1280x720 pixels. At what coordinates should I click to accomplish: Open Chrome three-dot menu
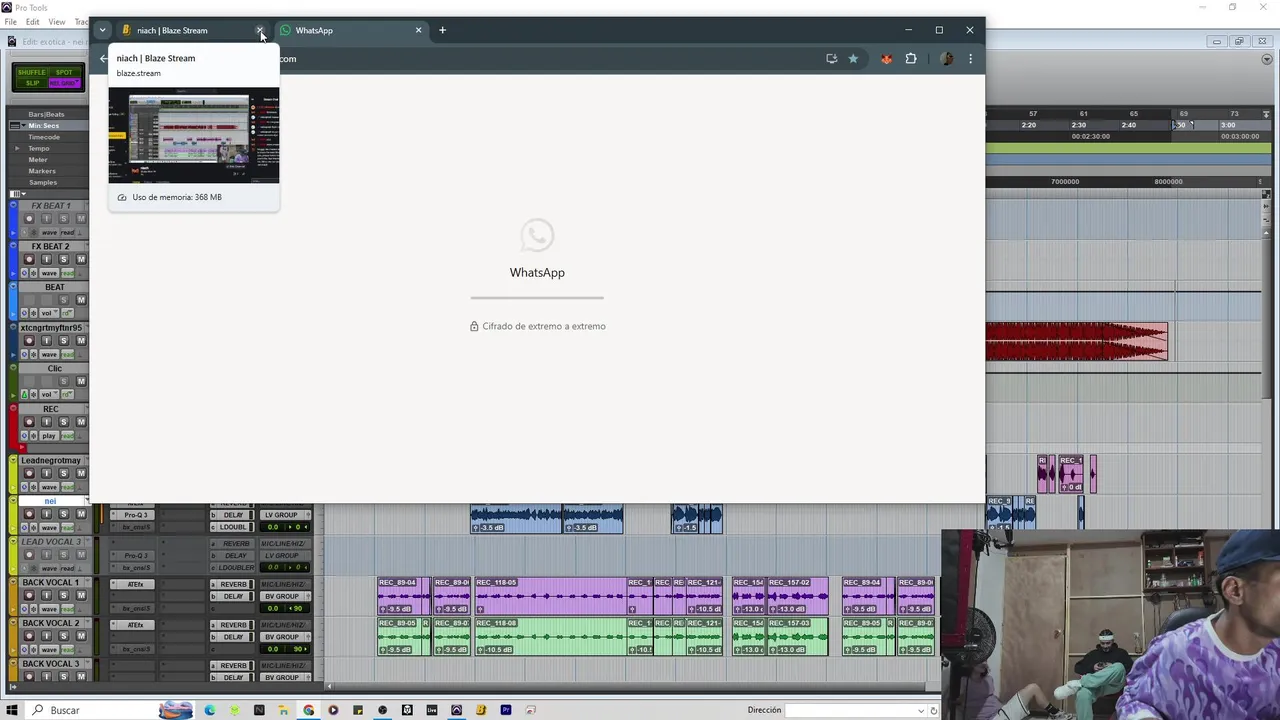tap(970, 59)
